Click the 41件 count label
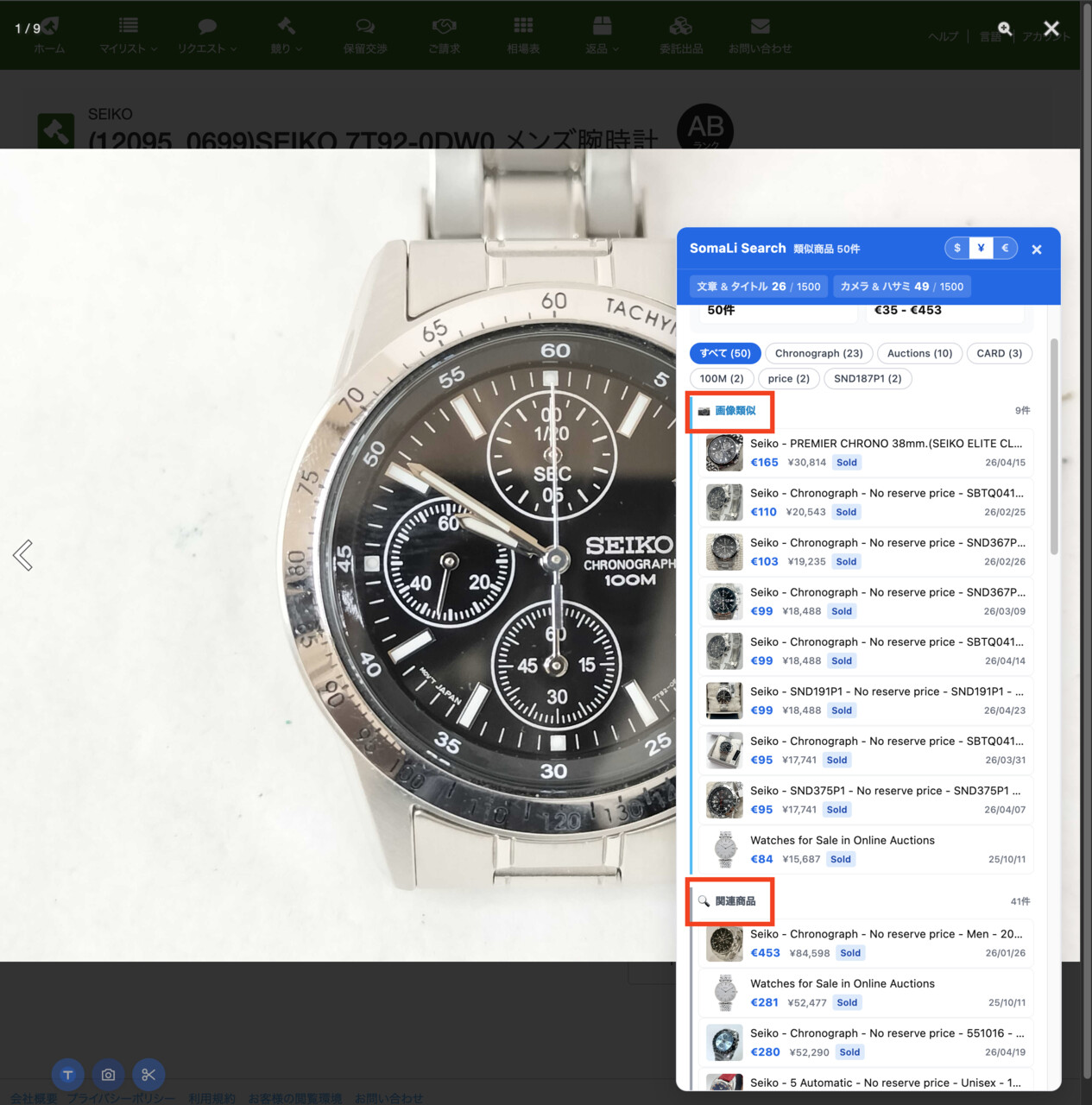Image resolution: width=1092 pixels, height=1105 pixels. (1020, 901)
